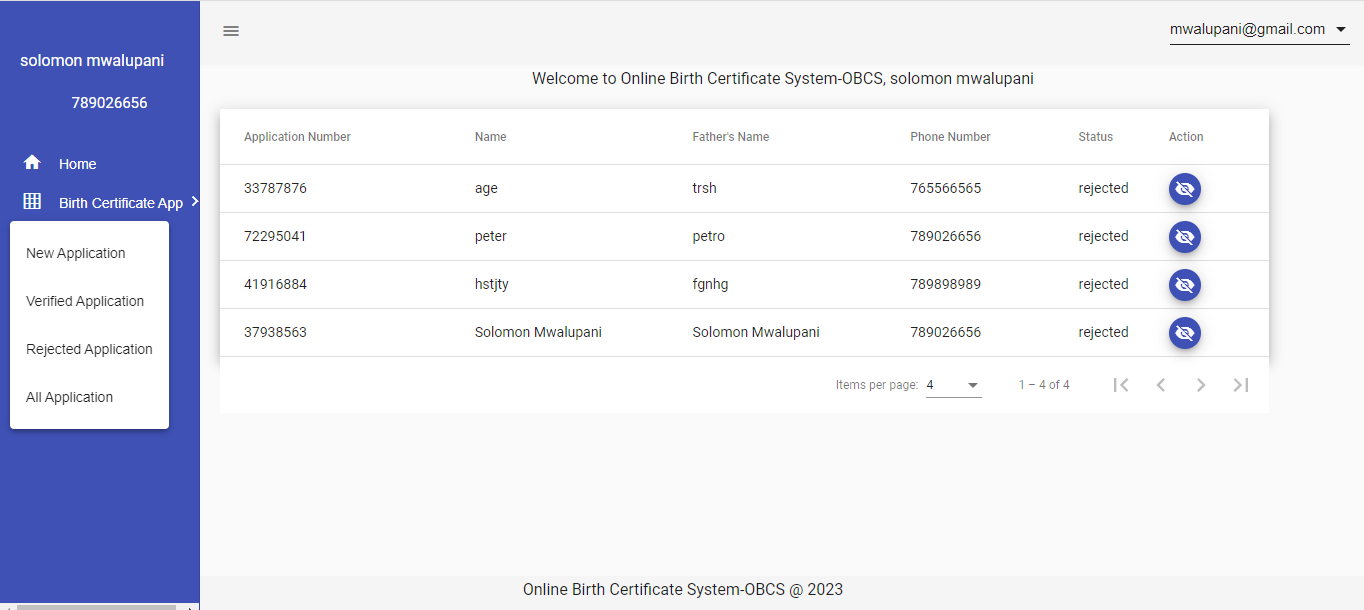Open the Items per page dropdown
Viewport: 1364px width, 610px height.
coord(953,385)
